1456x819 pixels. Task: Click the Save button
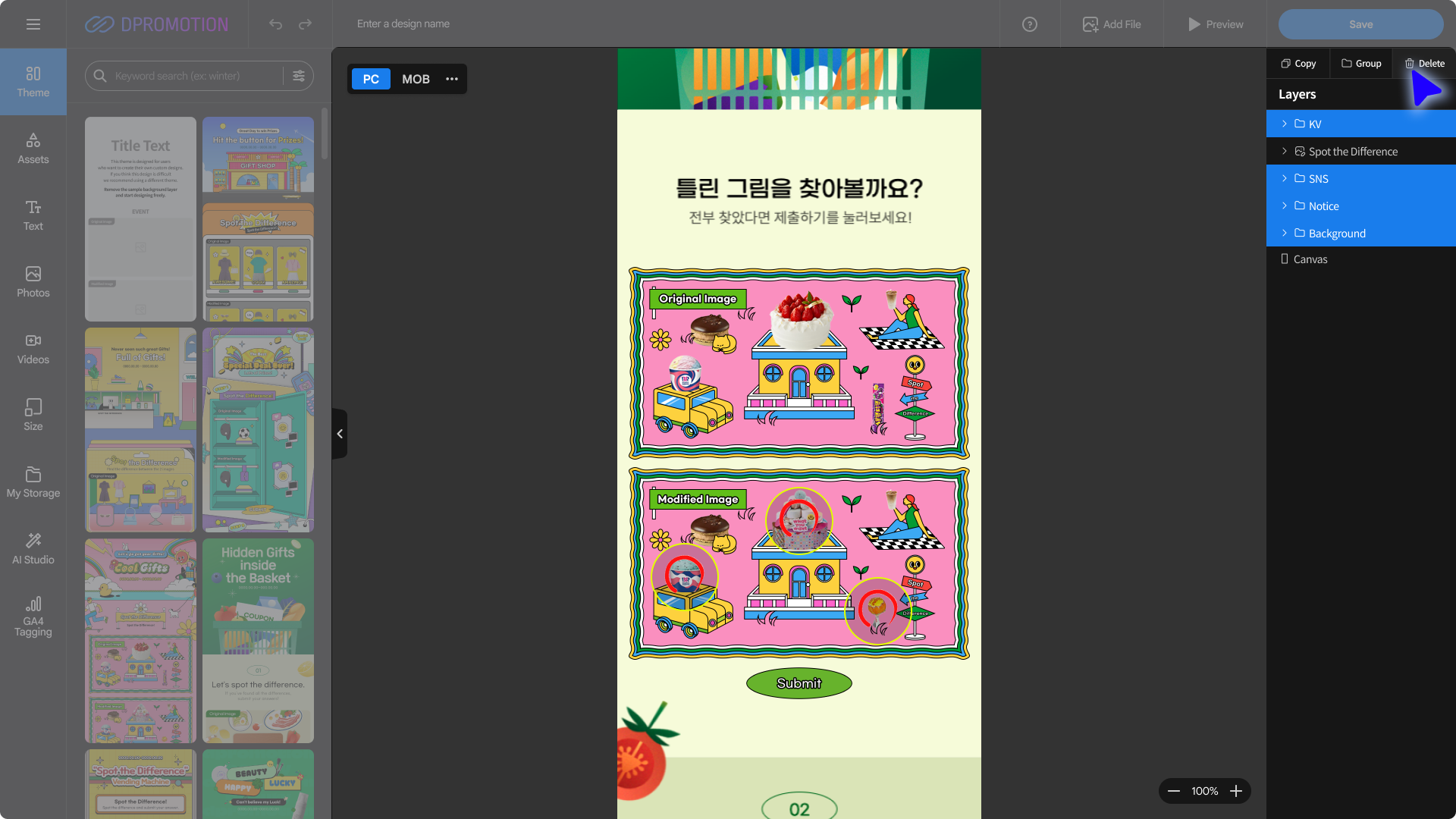click(1360, 24)
